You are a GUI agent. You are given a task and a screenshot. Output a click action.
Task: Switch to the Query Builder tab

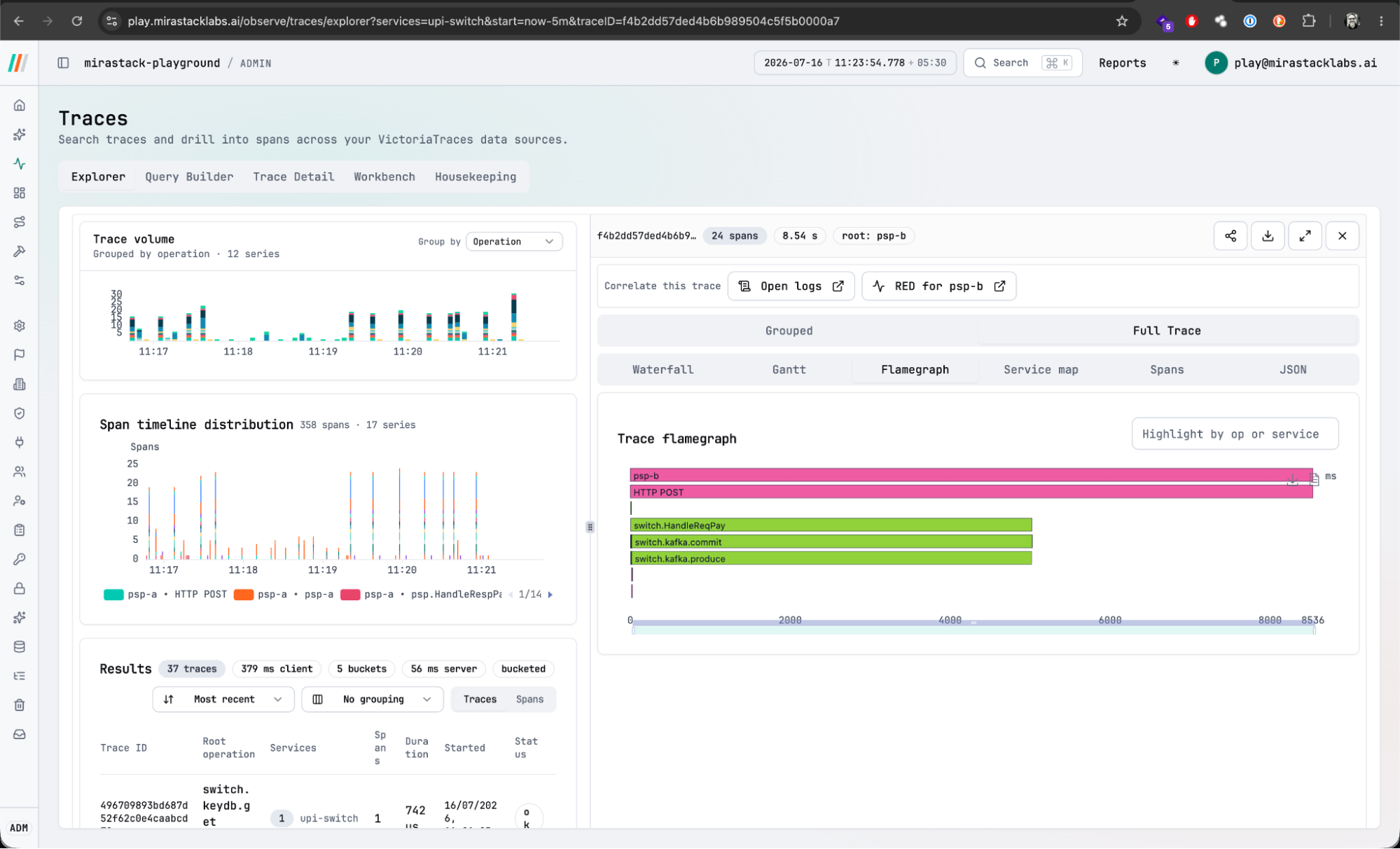189,177
